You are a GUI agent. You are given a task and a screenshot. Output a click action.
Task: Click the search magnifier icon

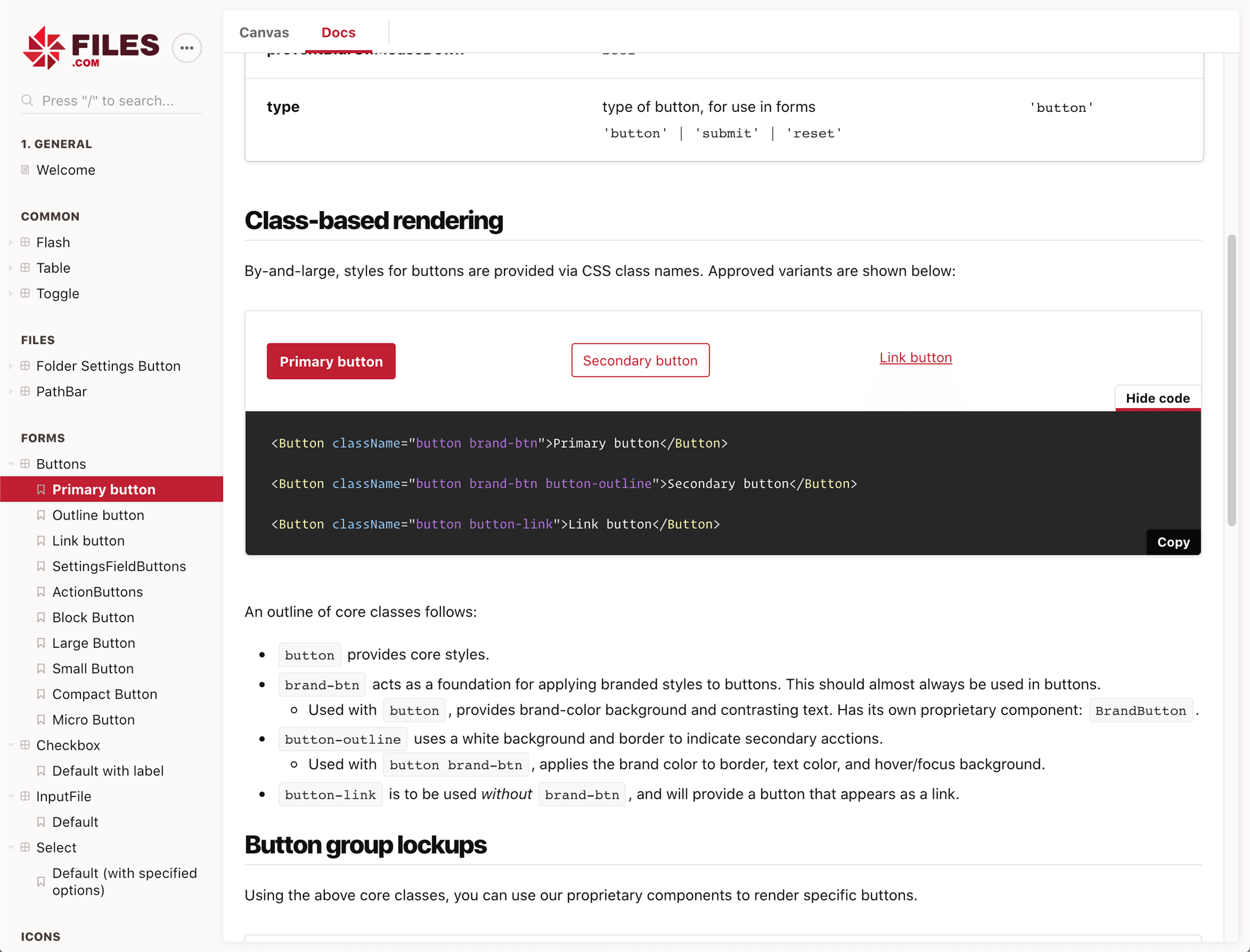pyautogui.click(x=27, y=100)
